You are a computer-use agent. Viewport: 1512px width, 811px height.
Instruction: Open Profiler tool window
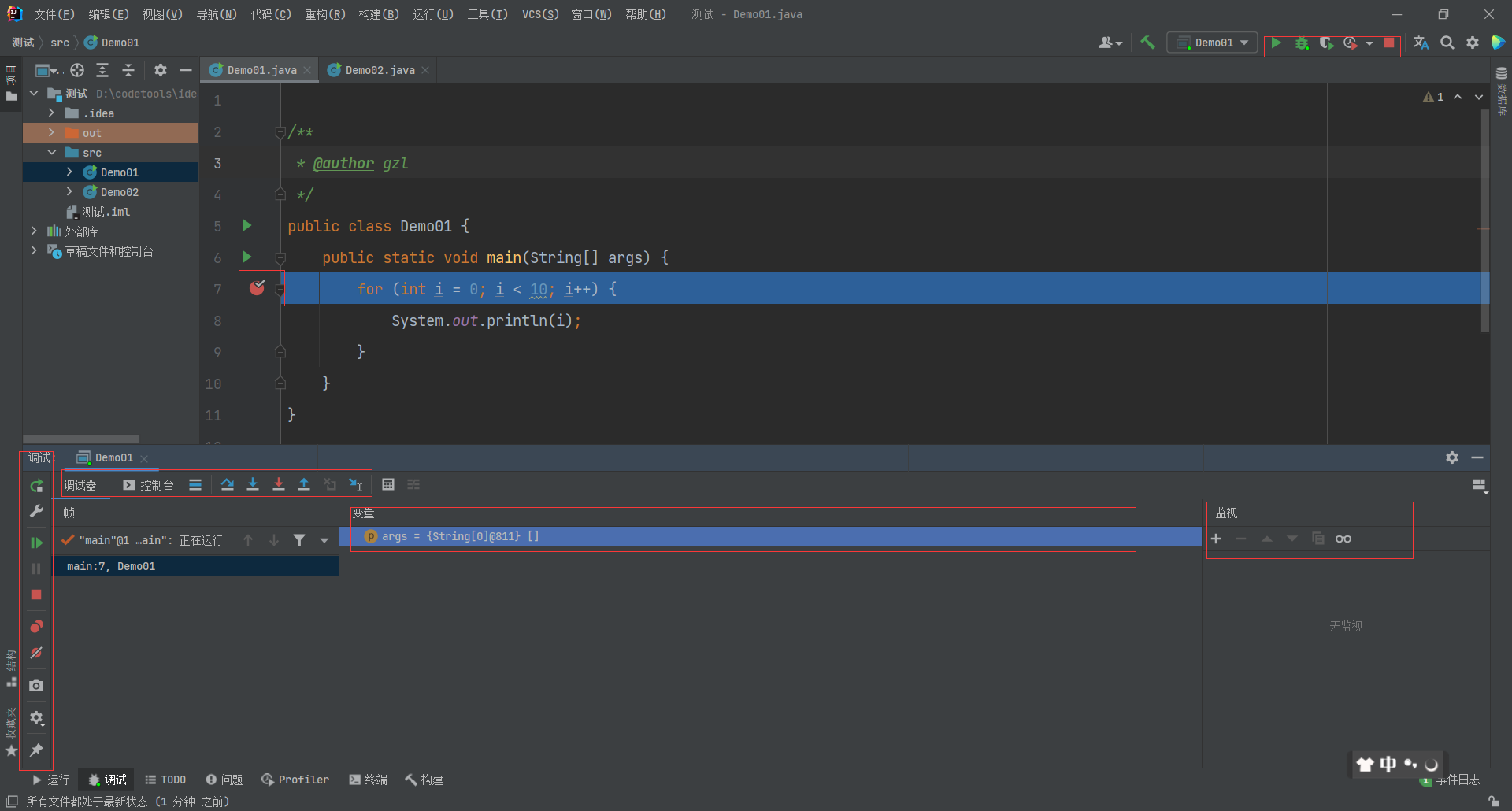[x=295, y=780]
